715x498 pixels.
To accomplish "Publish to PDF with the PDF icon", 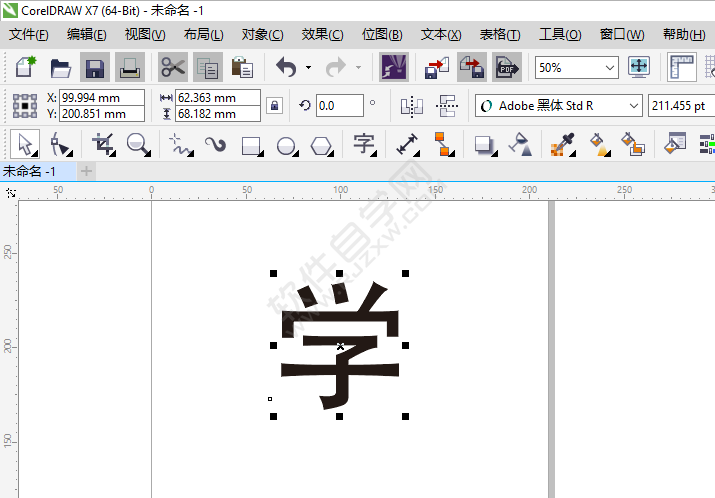I will [x=507, y=67].
